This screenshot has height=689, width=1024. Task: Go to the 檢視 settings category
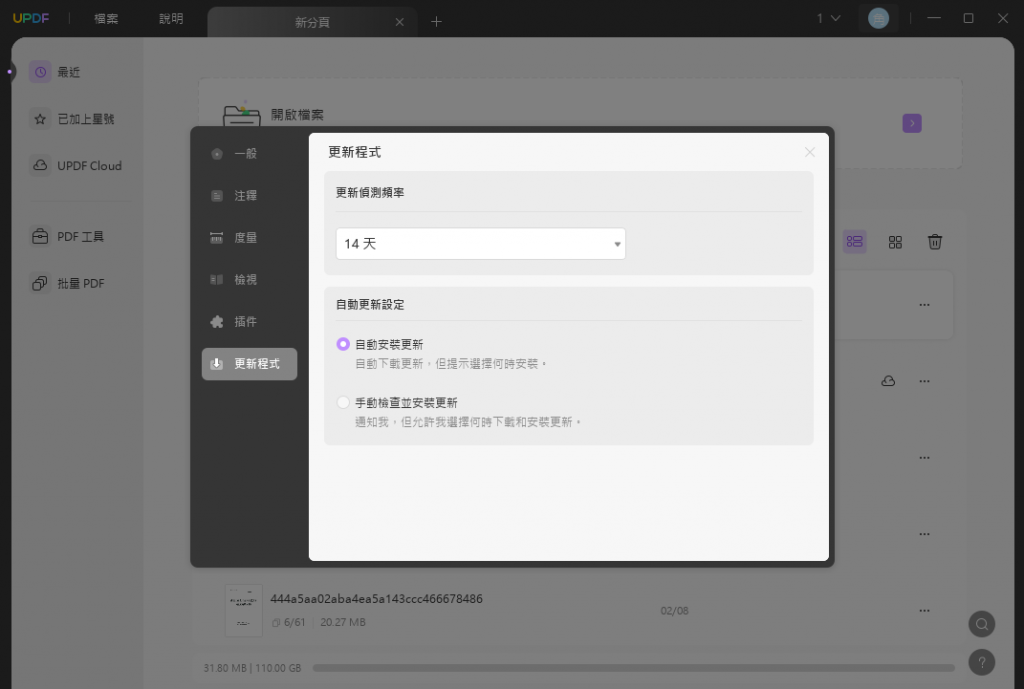[248, 280]
